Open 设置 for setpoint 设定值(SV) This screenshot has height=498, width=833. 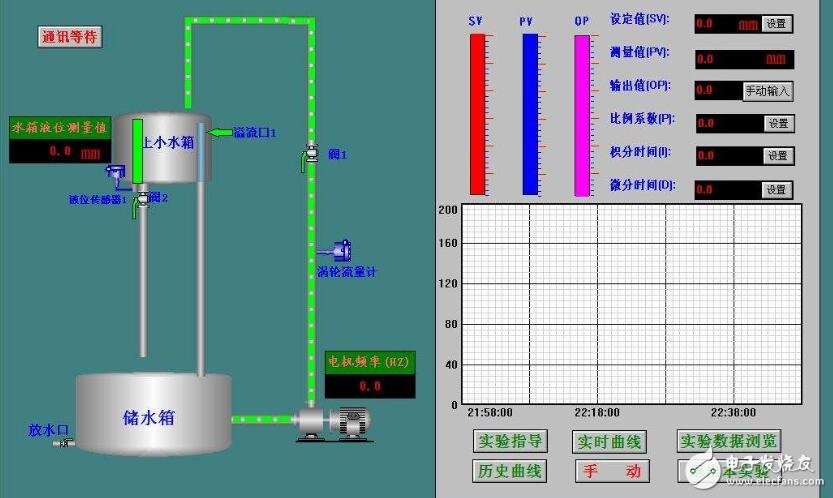tap(777, 23)
